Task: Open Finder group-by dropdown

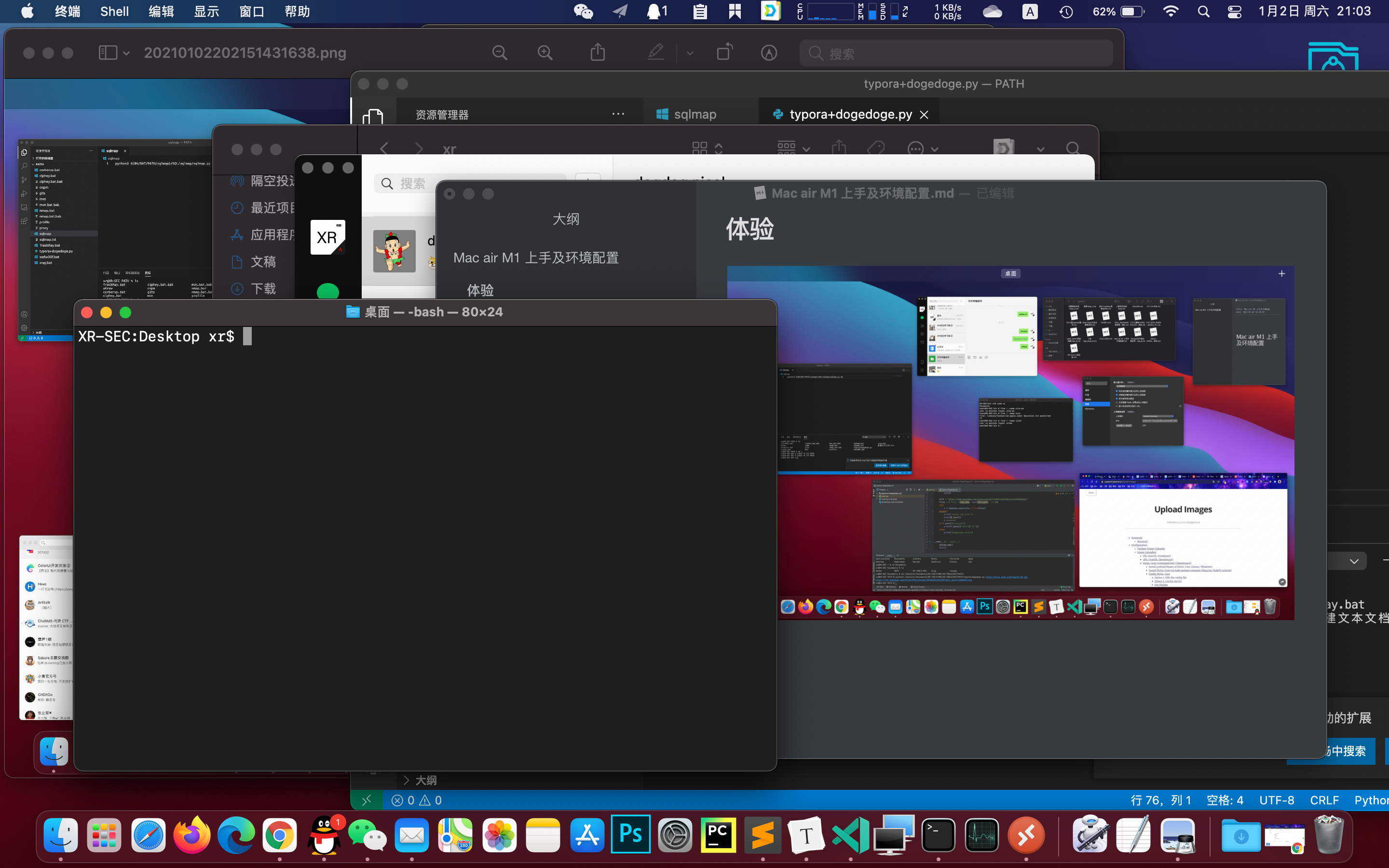Action: click(x=793, y=149)
